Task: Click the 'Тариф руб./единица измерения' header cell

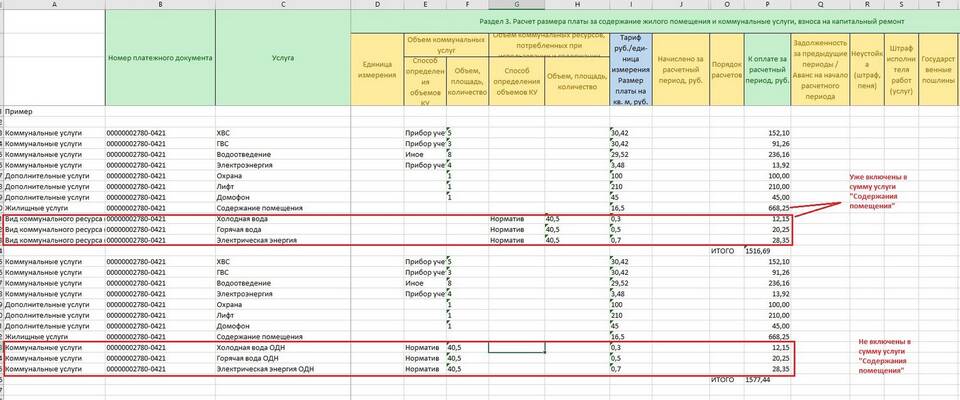Action: (x=631, y=70)
